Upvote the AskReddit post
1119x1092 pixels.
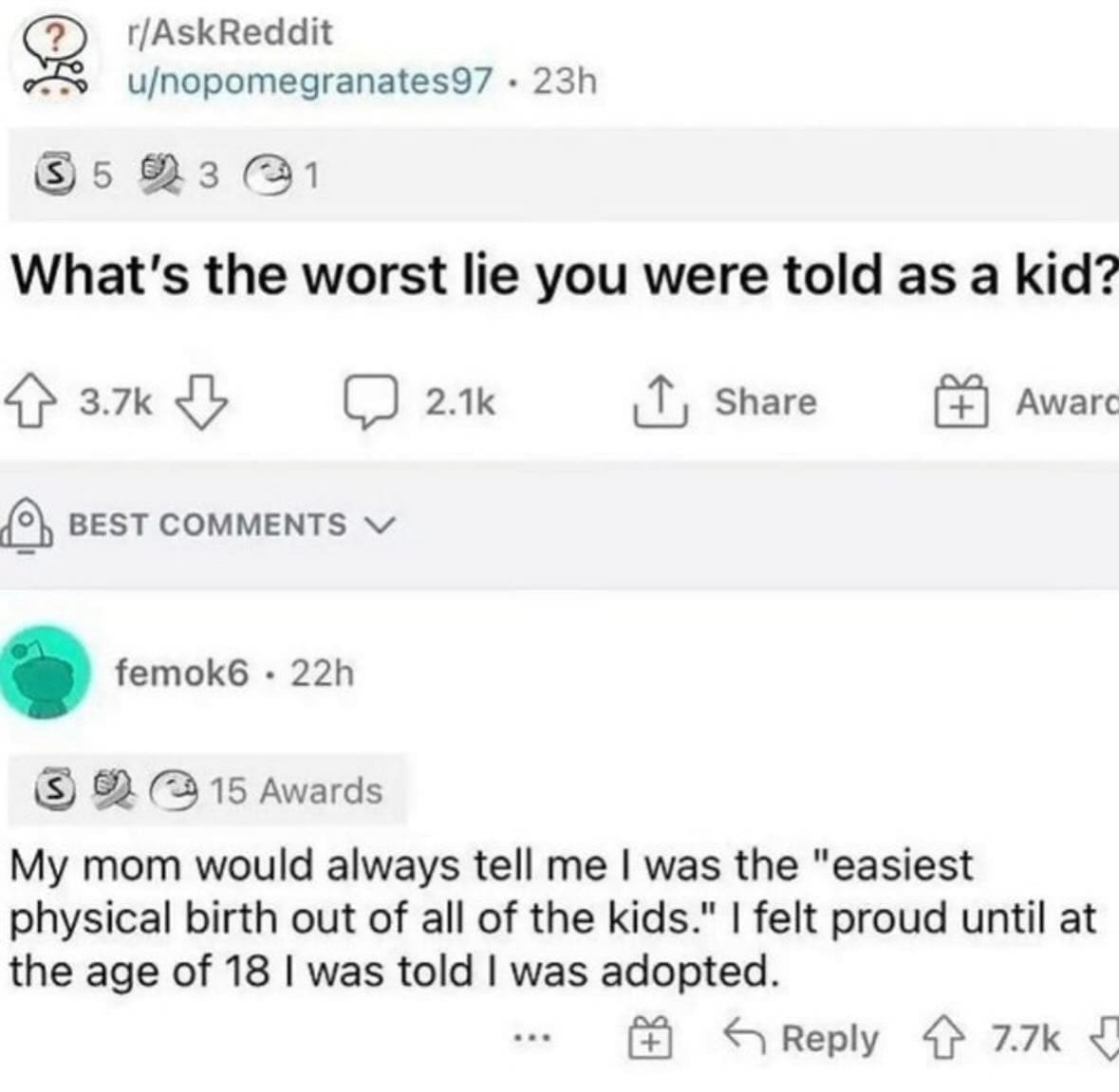coord(40,402)
